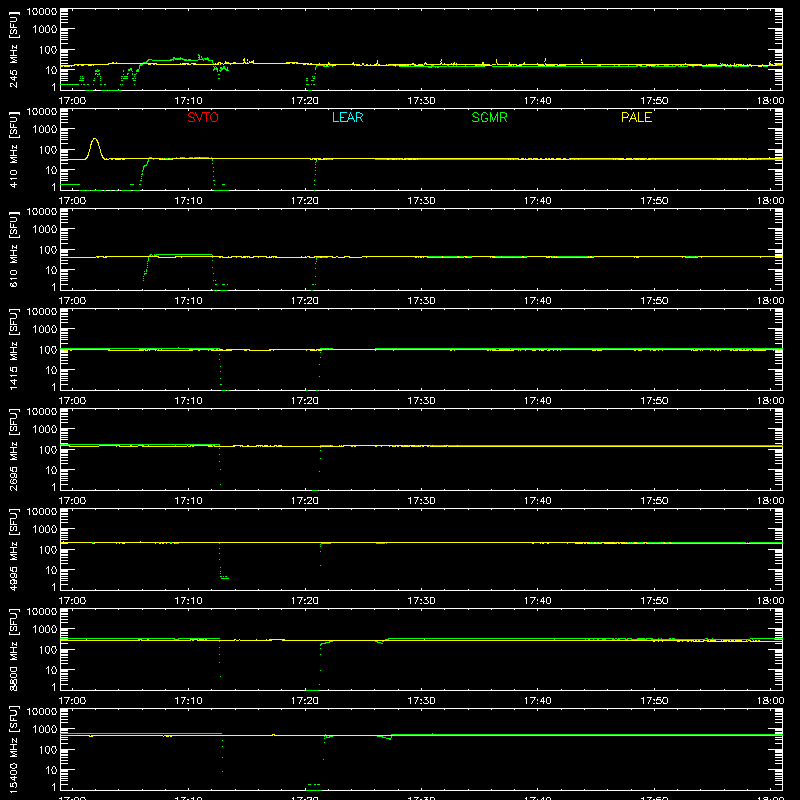The height and width of the screenshot is (800, 800).
Task: Click 17:40 tick label under 610 MHz plot
Action: 538,301
